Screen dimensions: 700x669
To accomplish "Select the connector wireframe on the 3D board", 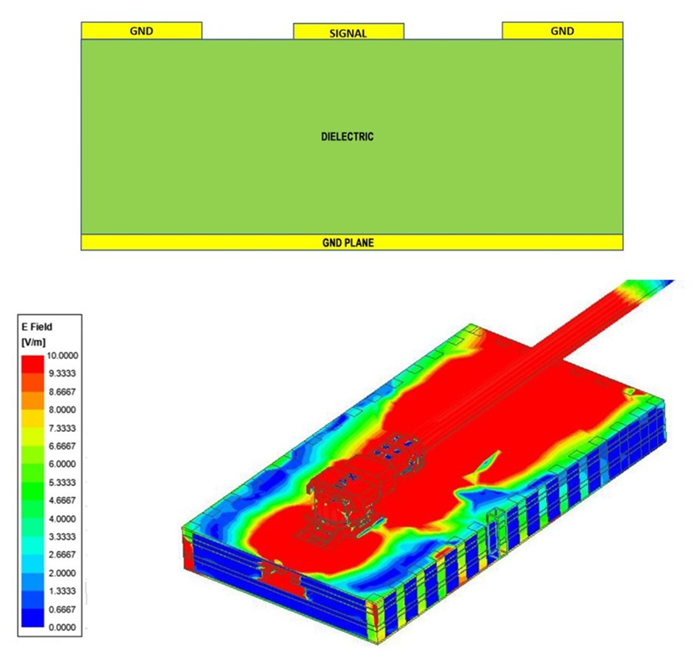I will click(x=345, y=488).
